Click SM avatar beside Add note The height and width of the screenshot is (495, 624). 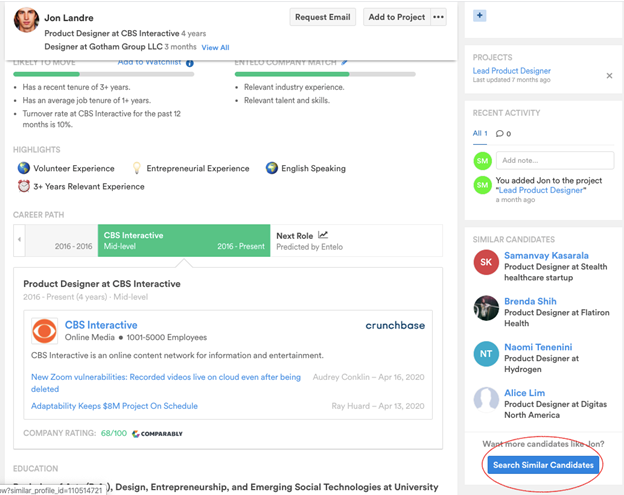[482, 161]
